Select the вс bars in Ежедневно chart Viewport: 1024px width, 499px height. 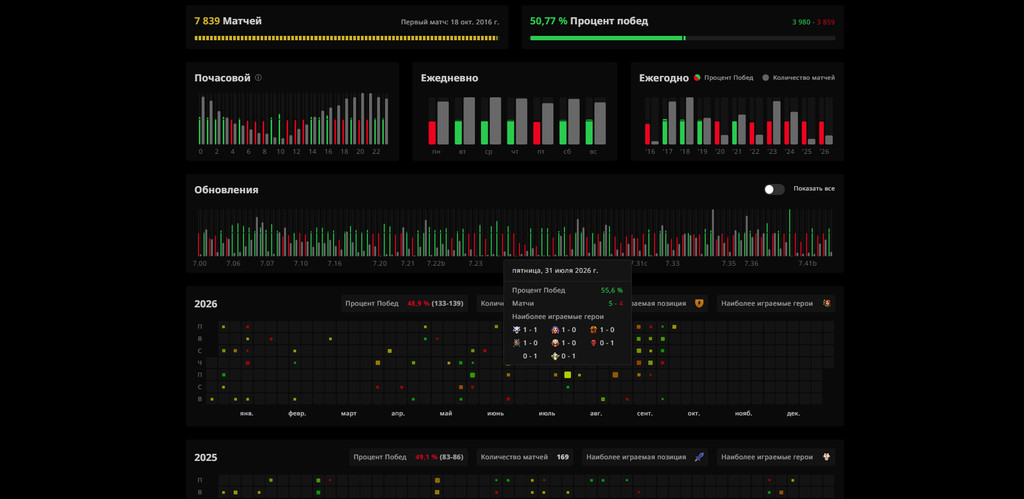596,121
